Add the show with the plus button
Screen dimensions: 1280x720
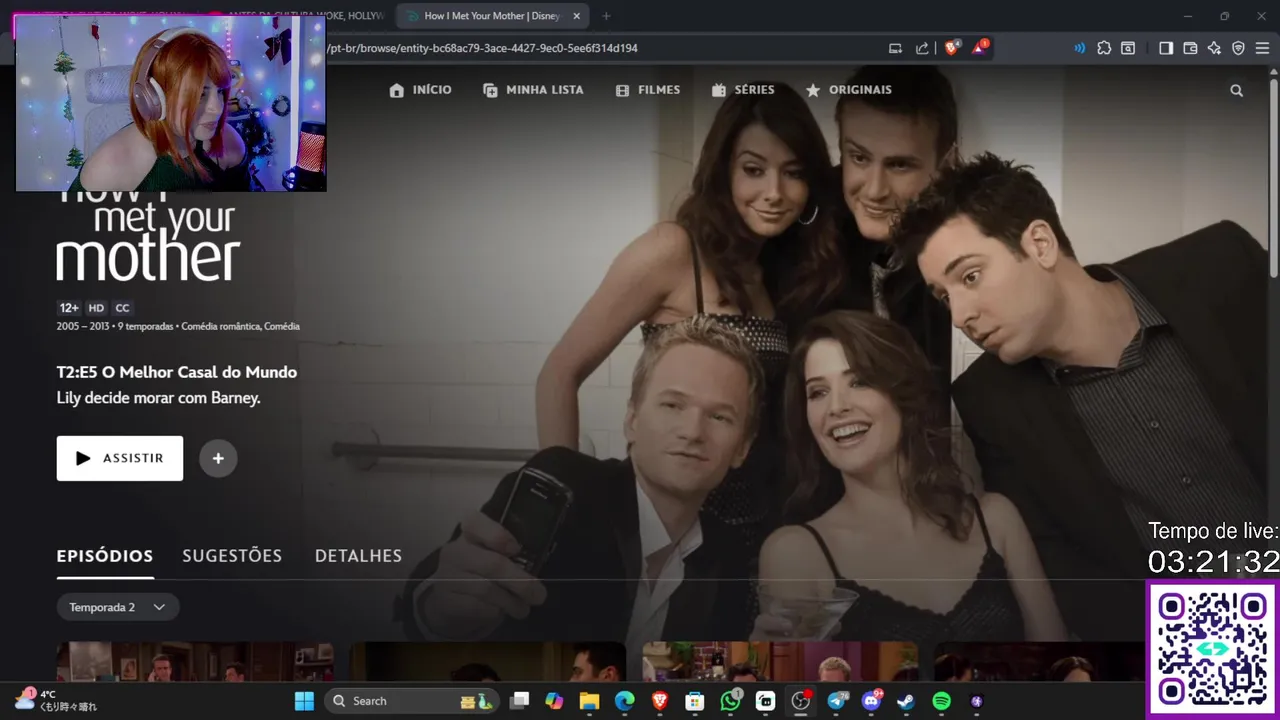(218, 459)
